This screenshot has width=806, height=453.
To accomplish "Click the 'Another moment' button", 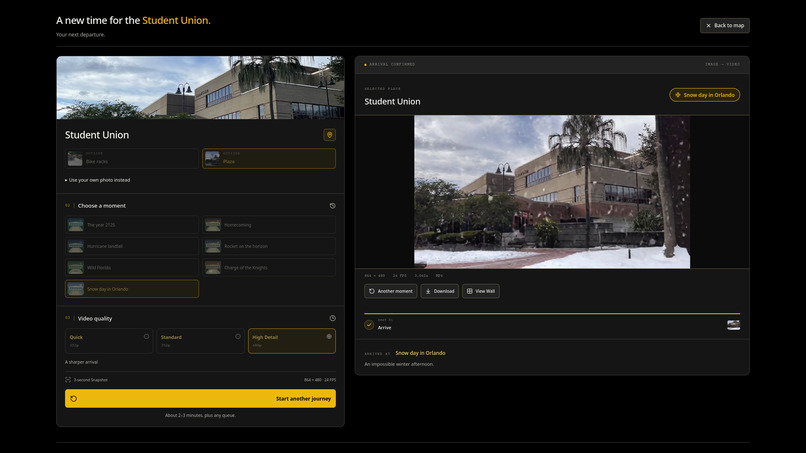I will coord(391,291).
